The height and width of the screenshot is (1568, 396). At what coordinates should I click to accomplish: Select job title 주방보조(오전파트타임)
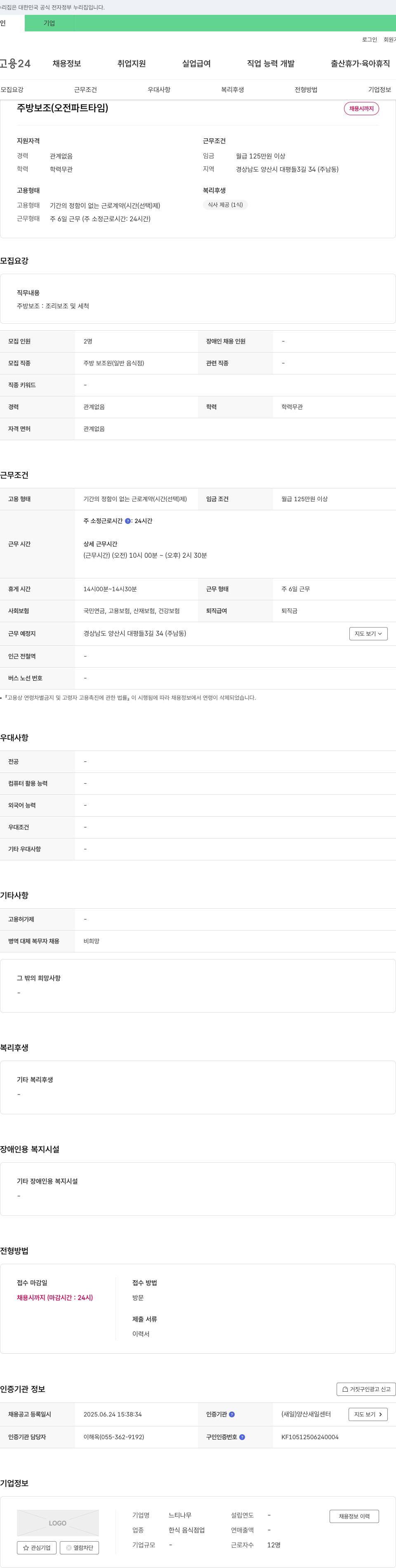[x=63, y=108]
